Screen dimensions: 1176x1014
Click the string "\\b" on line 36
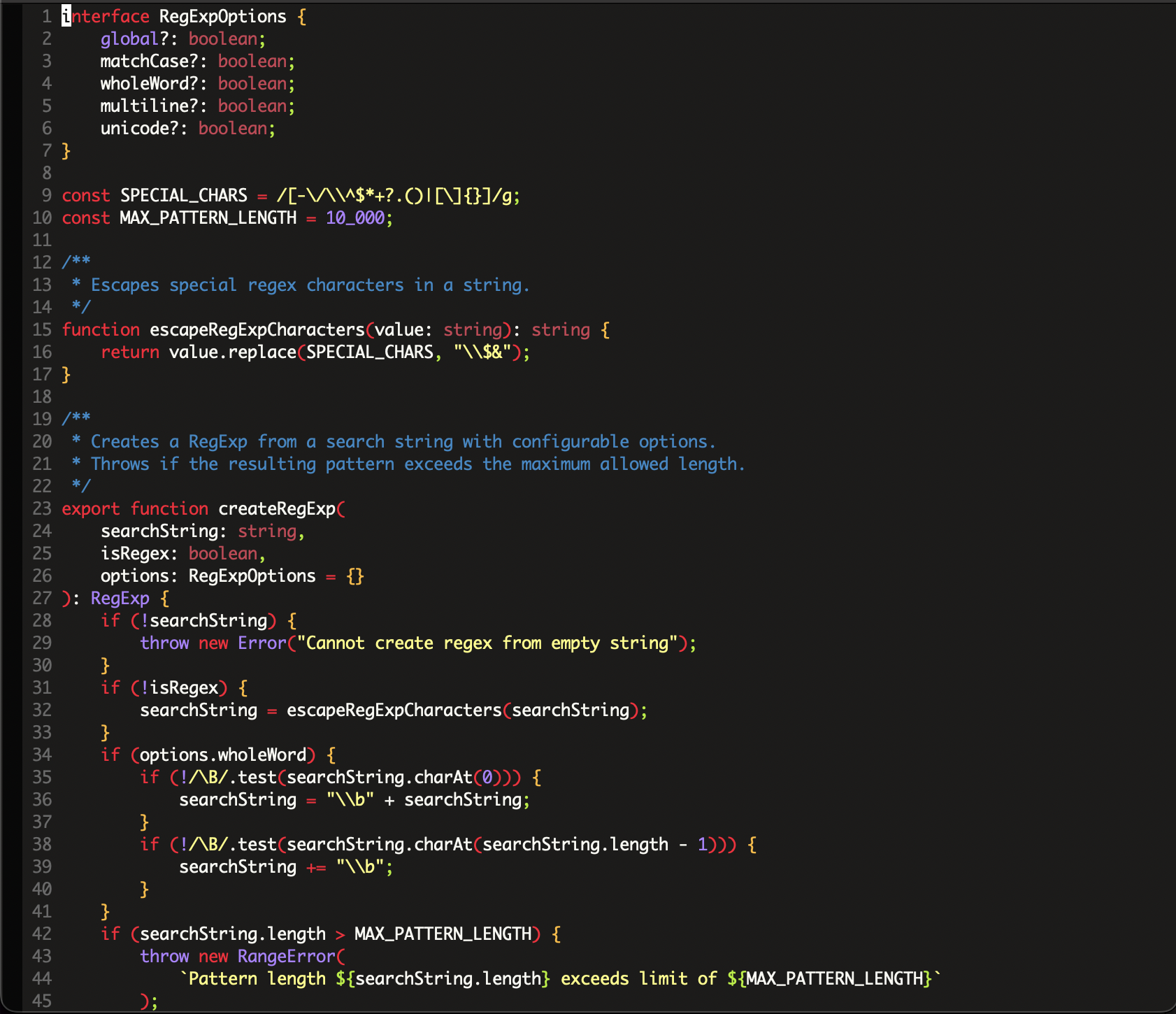point(350,799)
